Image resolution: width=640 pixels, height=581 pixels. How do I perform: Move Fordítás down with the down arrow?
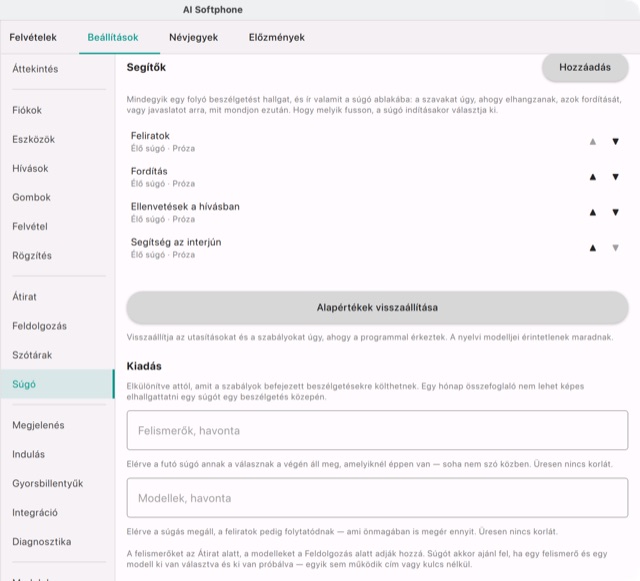click(x=615, y=177)
